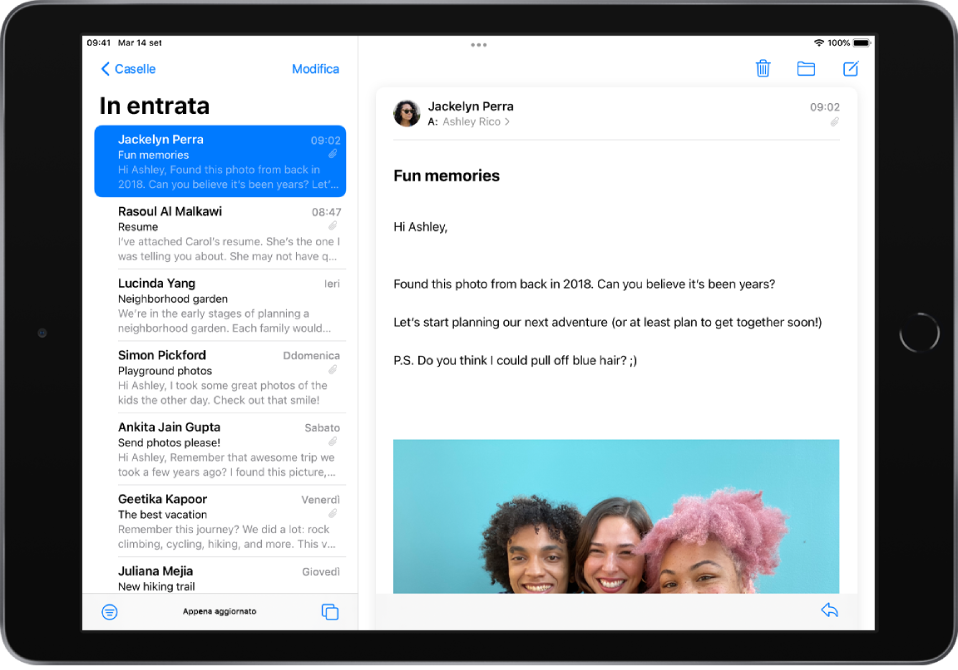The image size is (958, 670).
Task: Tap the overlapping squares icon below the inbox
Action: tap(330, 611)
